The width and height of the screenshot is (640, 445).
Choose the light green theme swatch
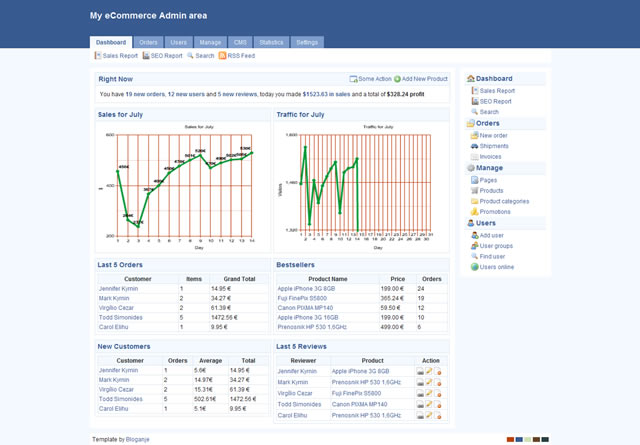pos(528,439)
